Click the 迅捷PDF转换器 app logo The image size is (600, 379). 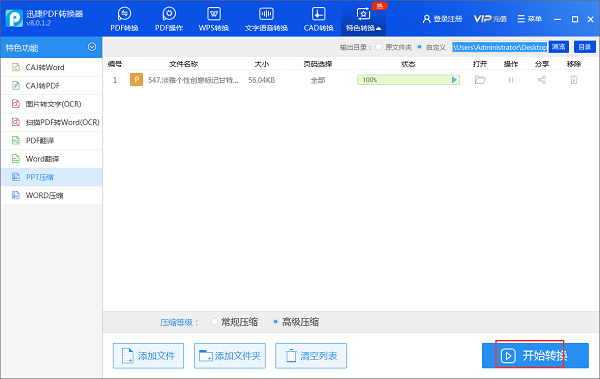click(14, 18)
